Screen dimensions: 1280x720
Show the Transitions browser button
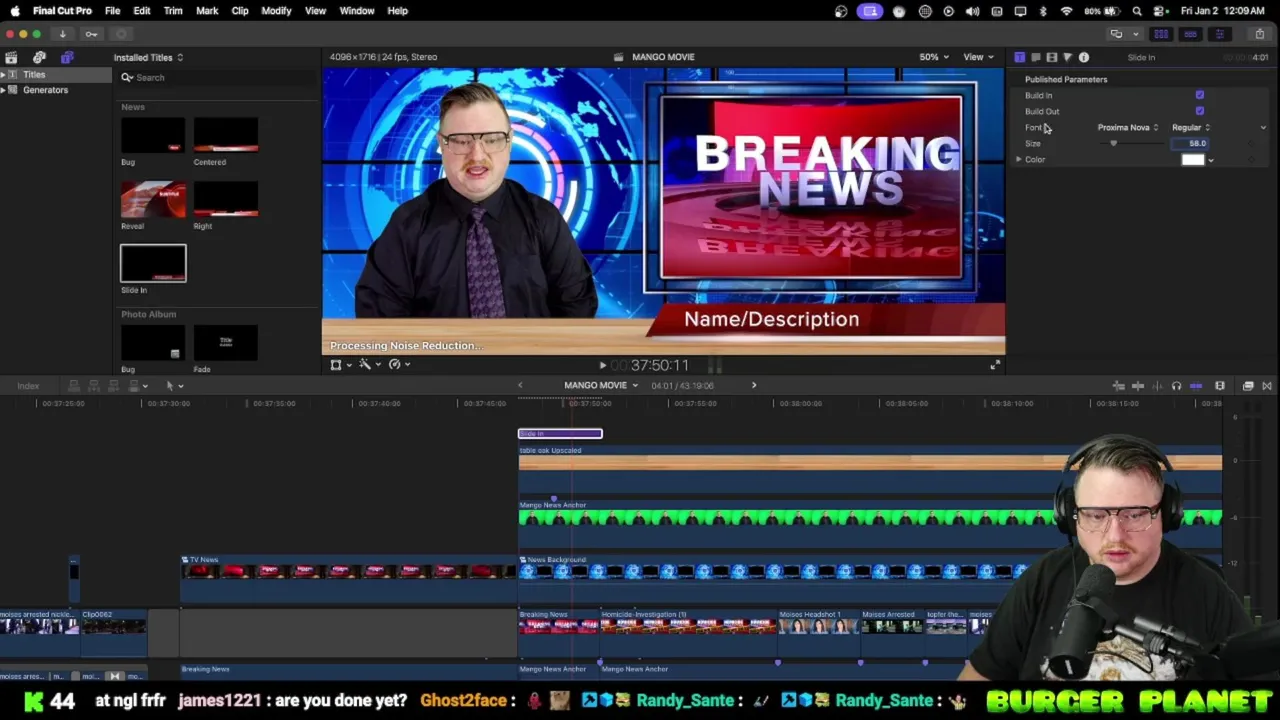pos(1267,386)
